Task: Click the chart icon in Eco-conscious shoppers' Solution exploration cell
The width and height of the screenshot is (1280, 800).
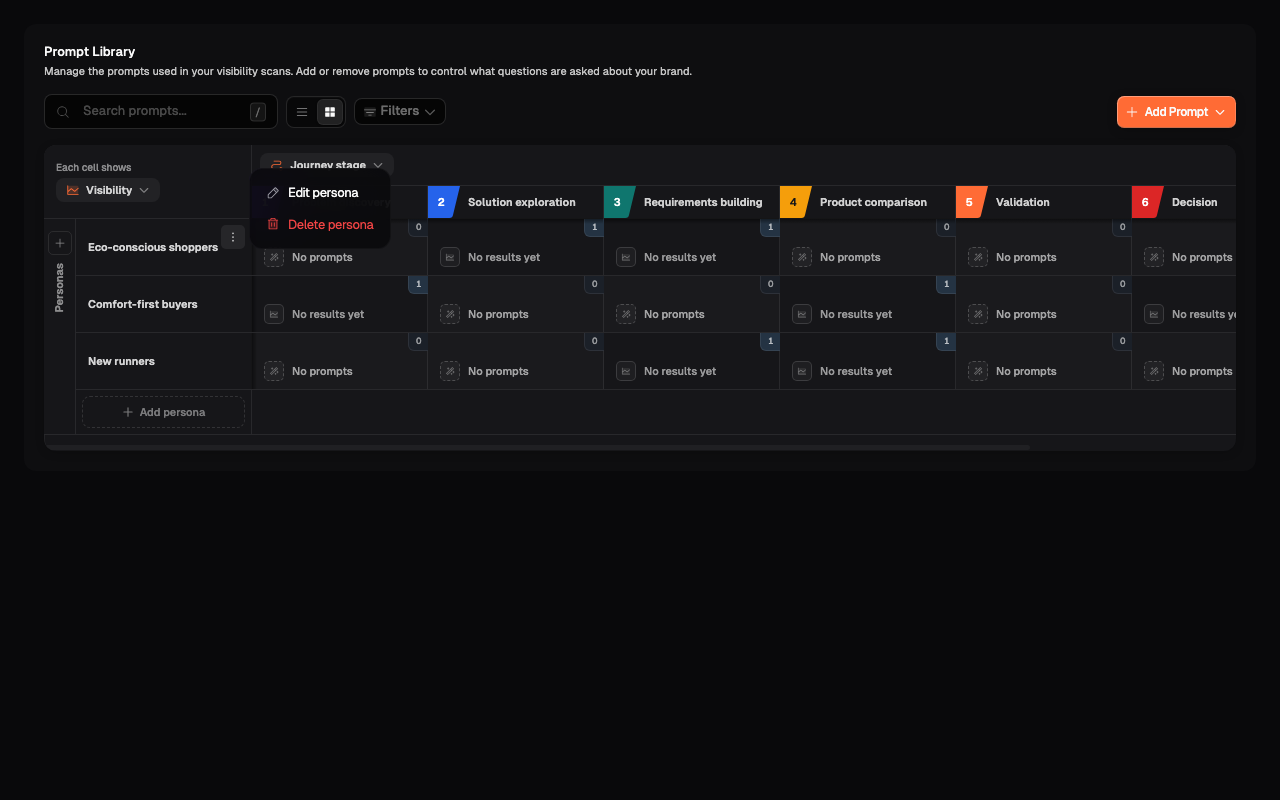Action: 450,257
